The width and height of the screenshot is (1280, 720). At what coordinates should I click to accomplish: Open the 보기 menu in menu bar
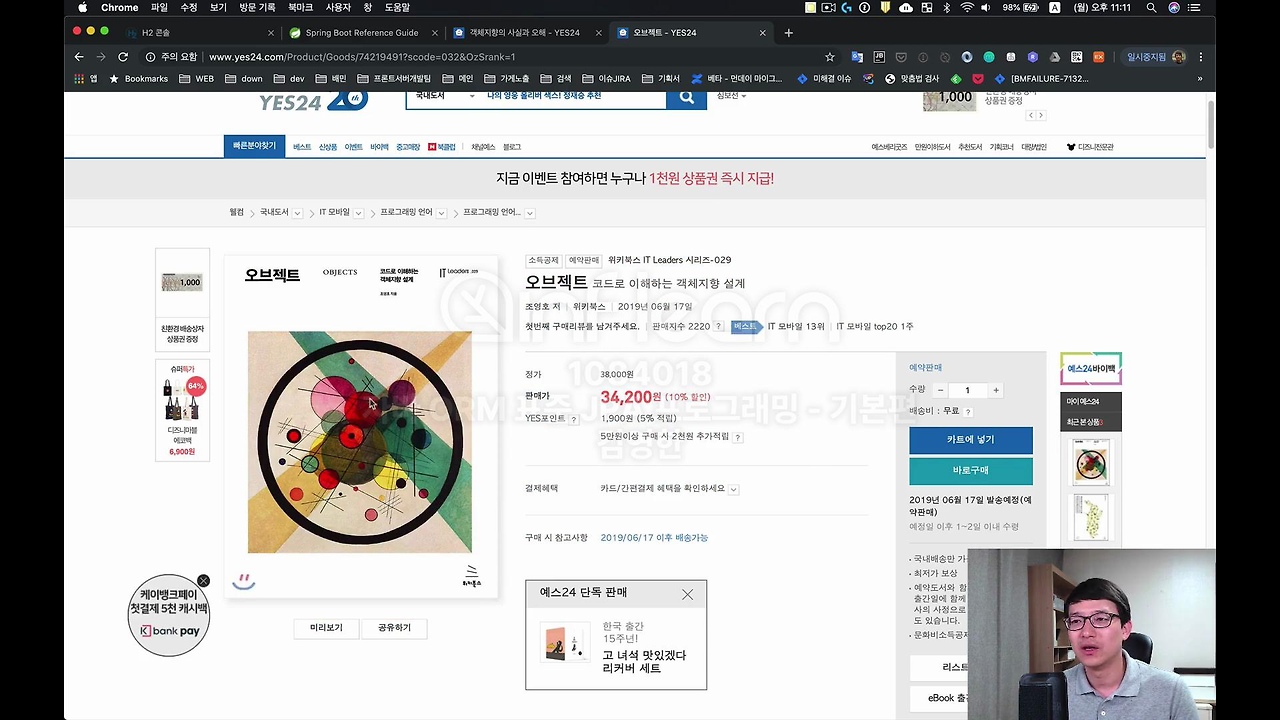pos(218,7)
